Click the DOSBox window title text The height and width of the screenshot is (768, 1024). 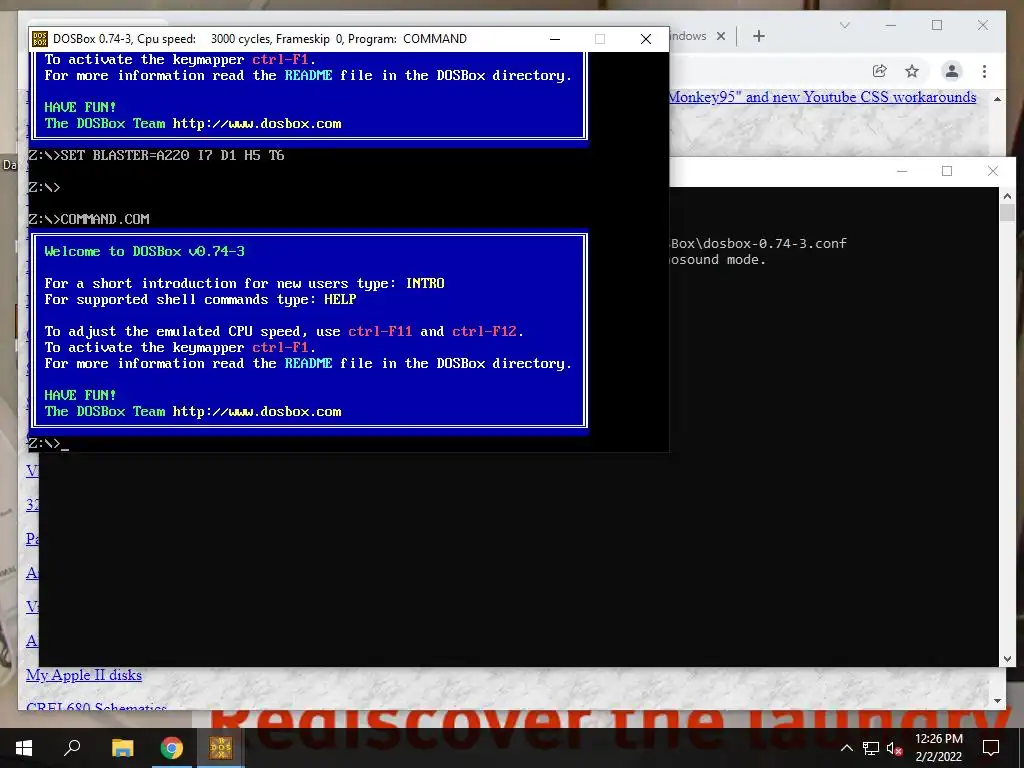click(x=260, y=39)
